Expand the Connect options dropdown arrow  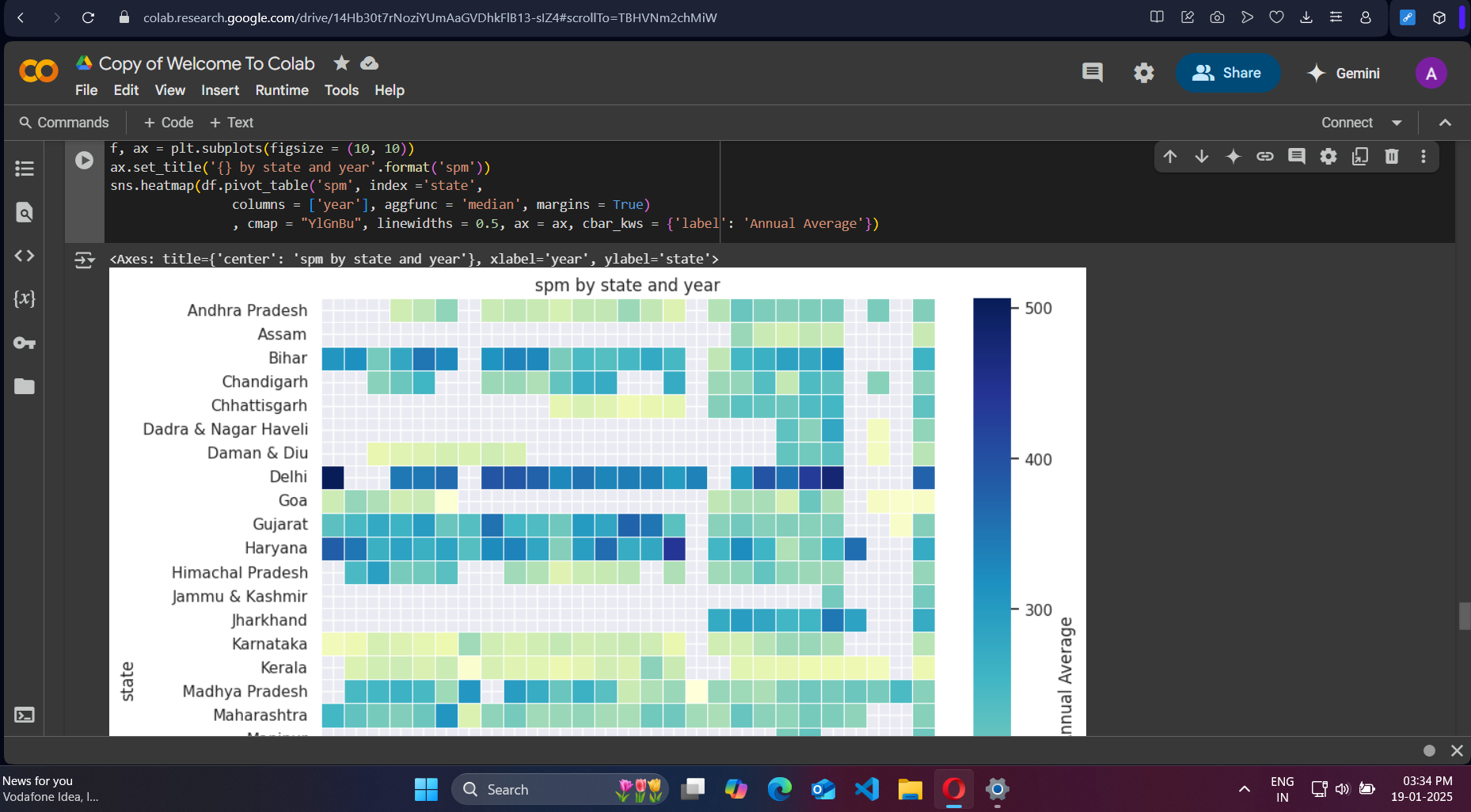click(1397, 123)
